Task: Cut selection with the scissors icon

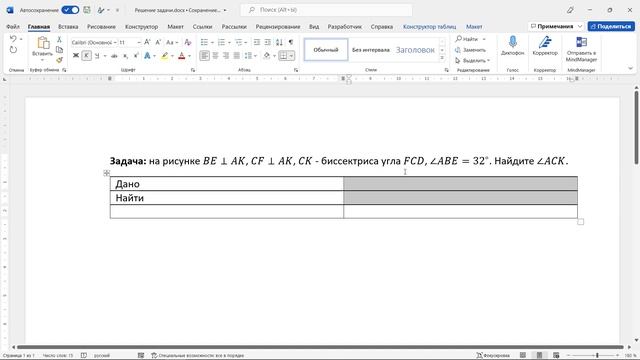Action: 60,40
